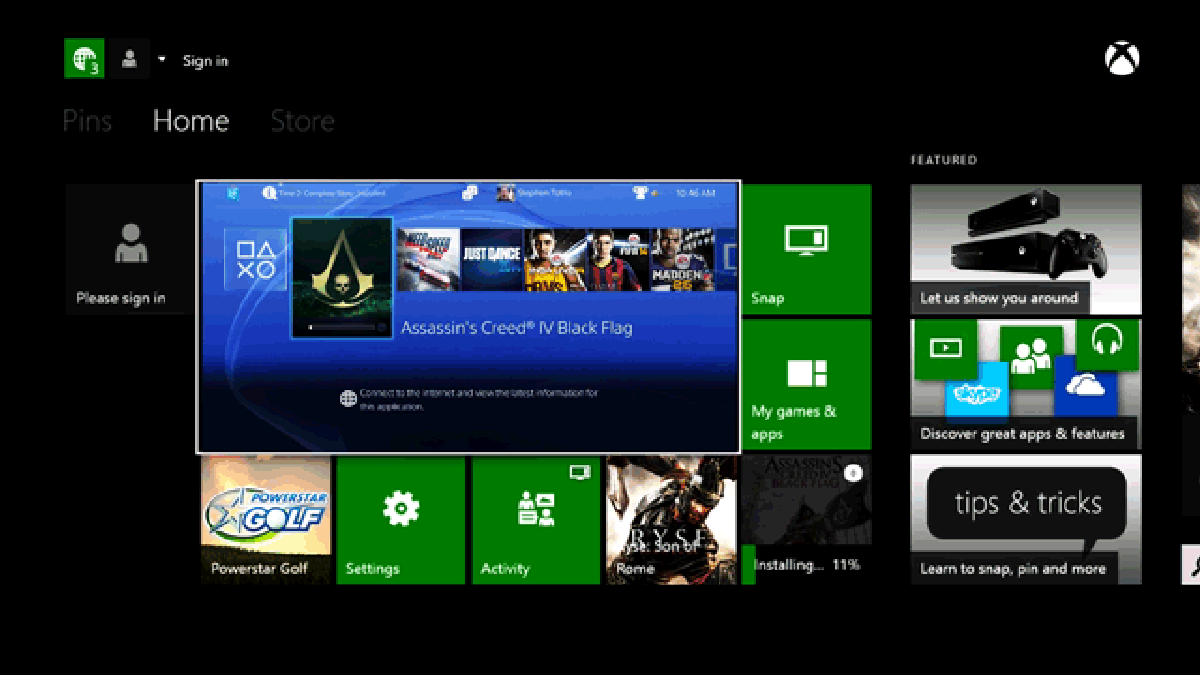Select Assassin's Creed IV cover in TV window

click(341, 277)
